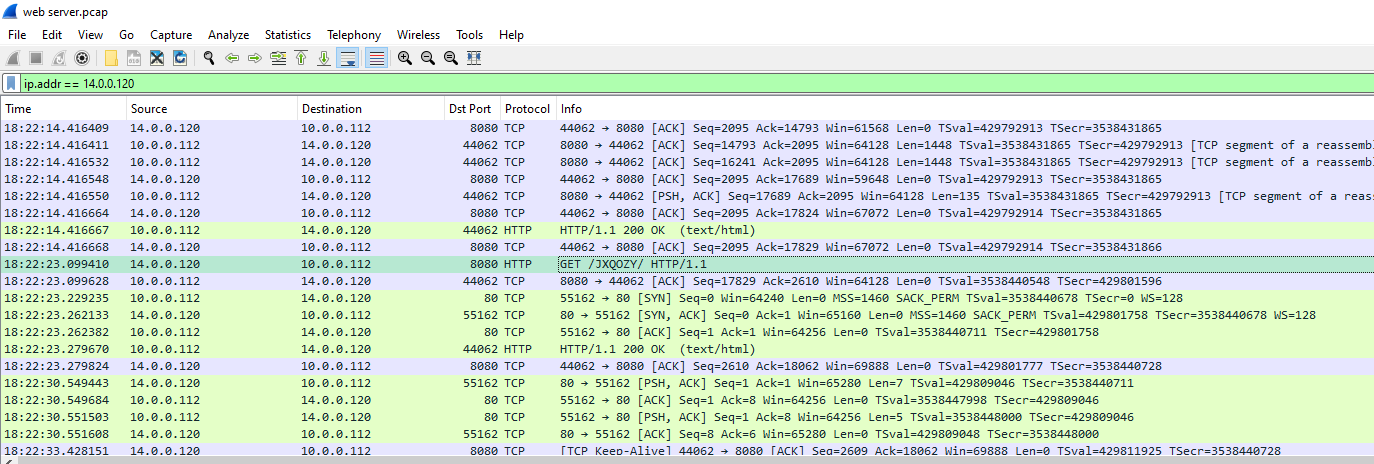Viewport: 1374px width, 464px height.
Task: Click the go to specified packet icon
Action: tap(278, 58)
